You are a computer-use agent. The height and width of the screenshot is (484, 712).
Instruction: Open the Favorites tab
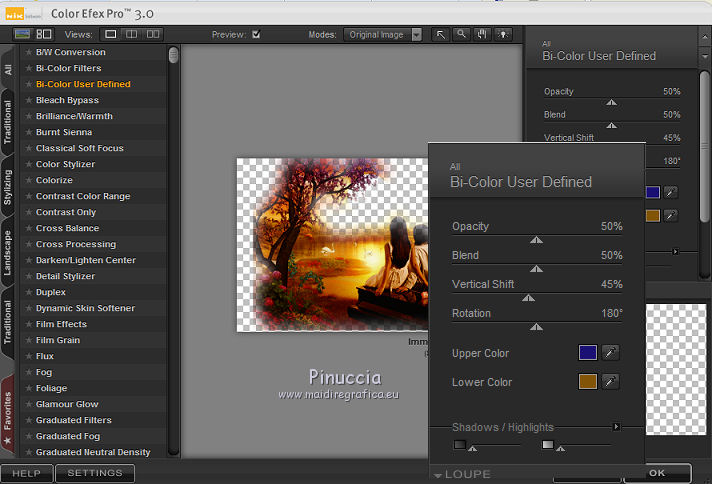tap(8, 414)
